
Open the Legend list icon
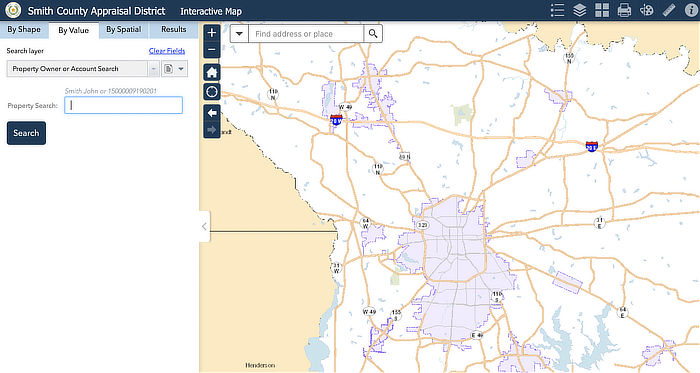point(557,10)
